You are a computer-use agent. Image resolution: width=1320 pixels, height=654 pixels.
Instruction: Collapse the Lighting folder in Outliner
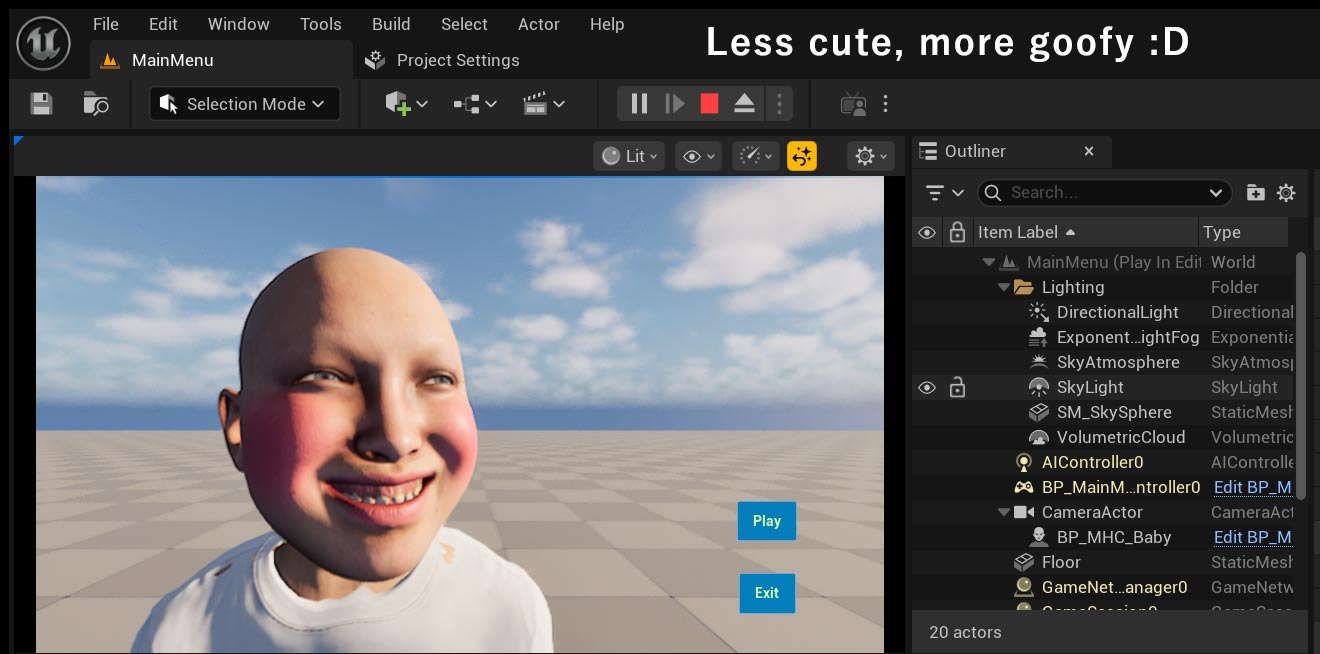(x=1004, y=288)
